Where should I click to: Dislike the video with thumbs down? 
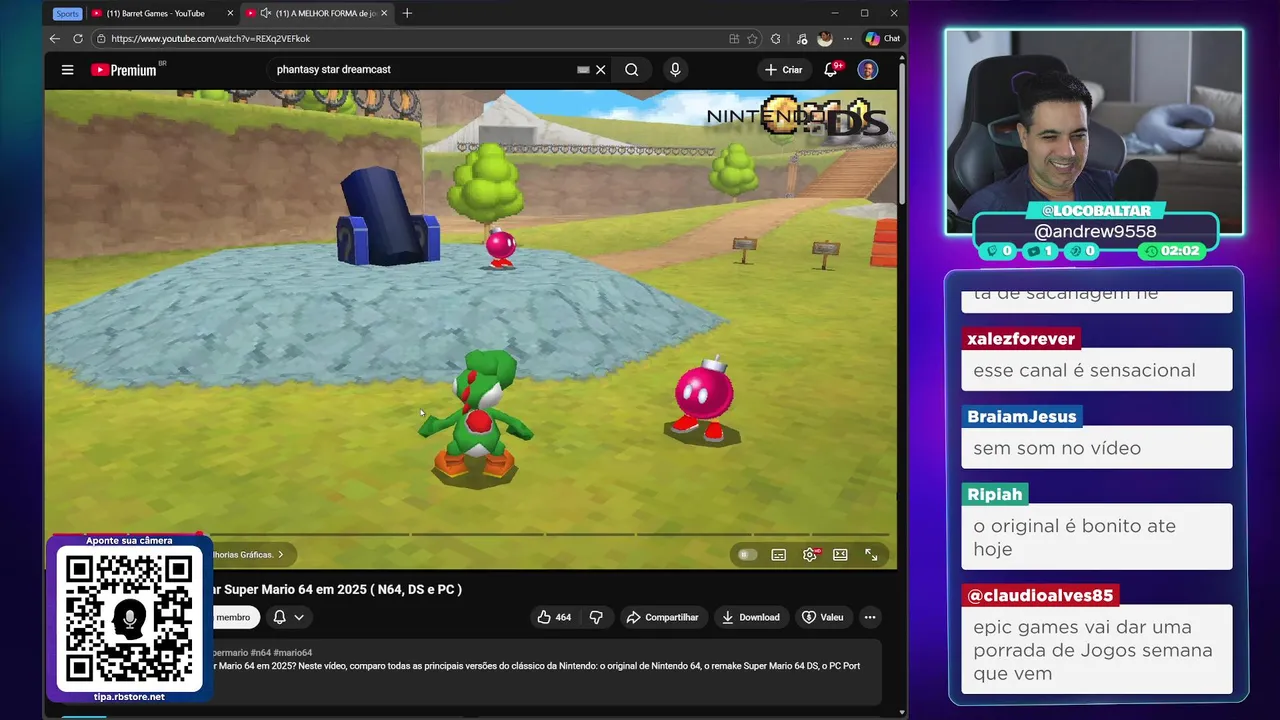pos(596,617)
